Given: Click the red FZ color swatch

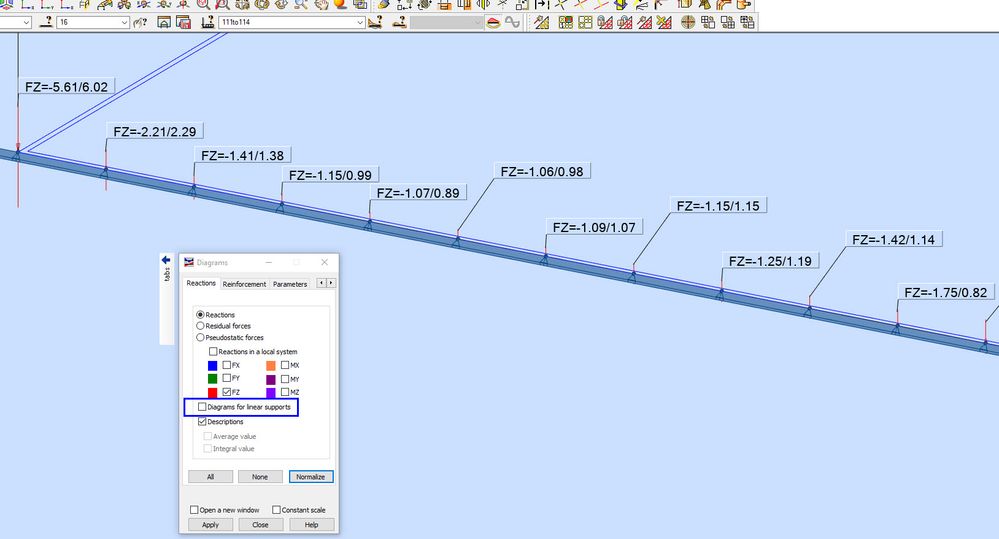Looking at the screenshot, I should click(213, 392).
